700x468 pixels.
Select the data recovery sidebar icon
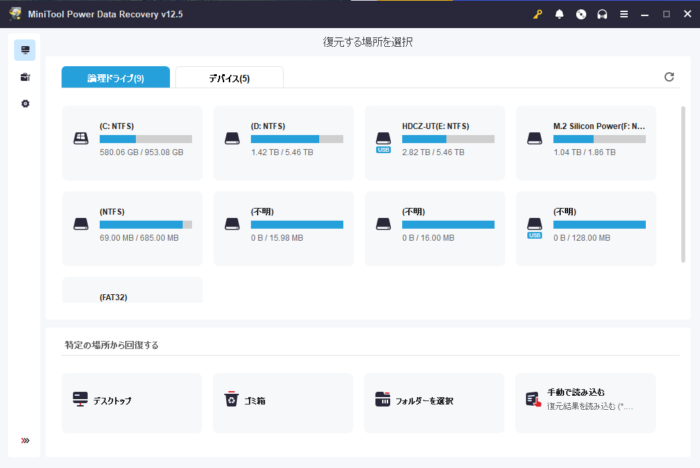click(x=25, y=50)
